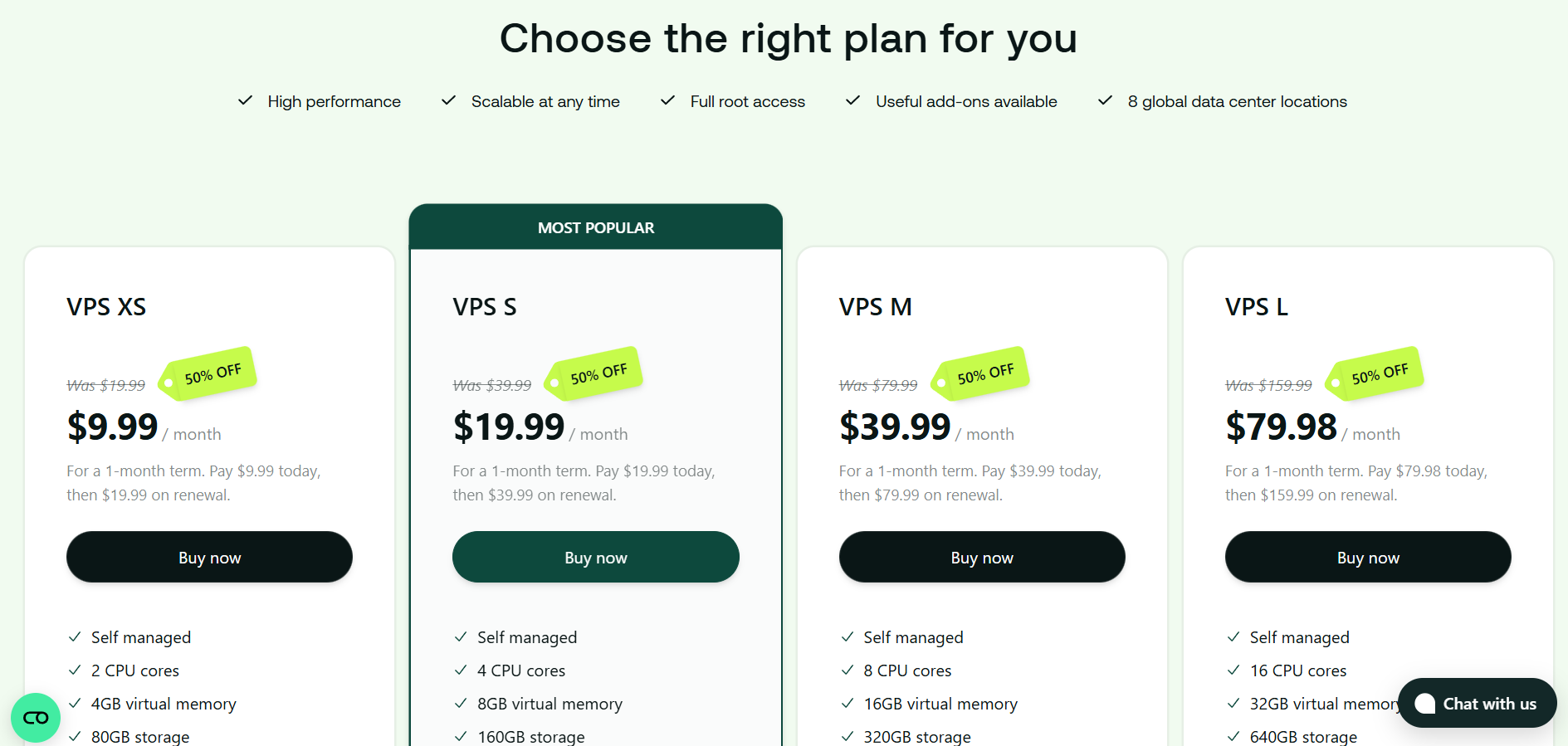Click the 50% OFF tag on VPS S
This screenshot has width=1568, height=746.
(594, 374)
